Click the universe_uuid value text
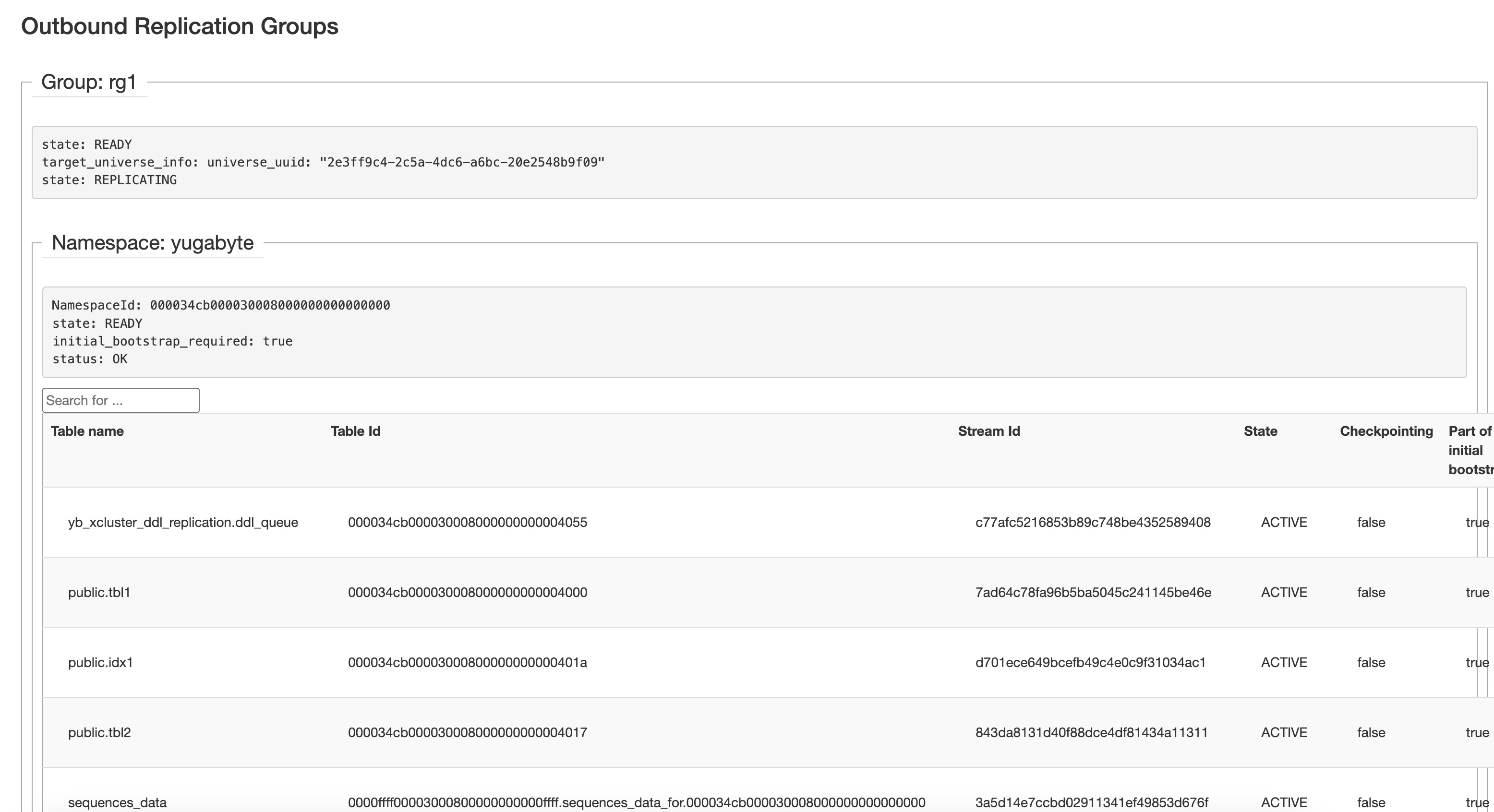Image resolution: width=1494 pixels, height=812 pixels. pyautogui.click(x=462, y=162)
